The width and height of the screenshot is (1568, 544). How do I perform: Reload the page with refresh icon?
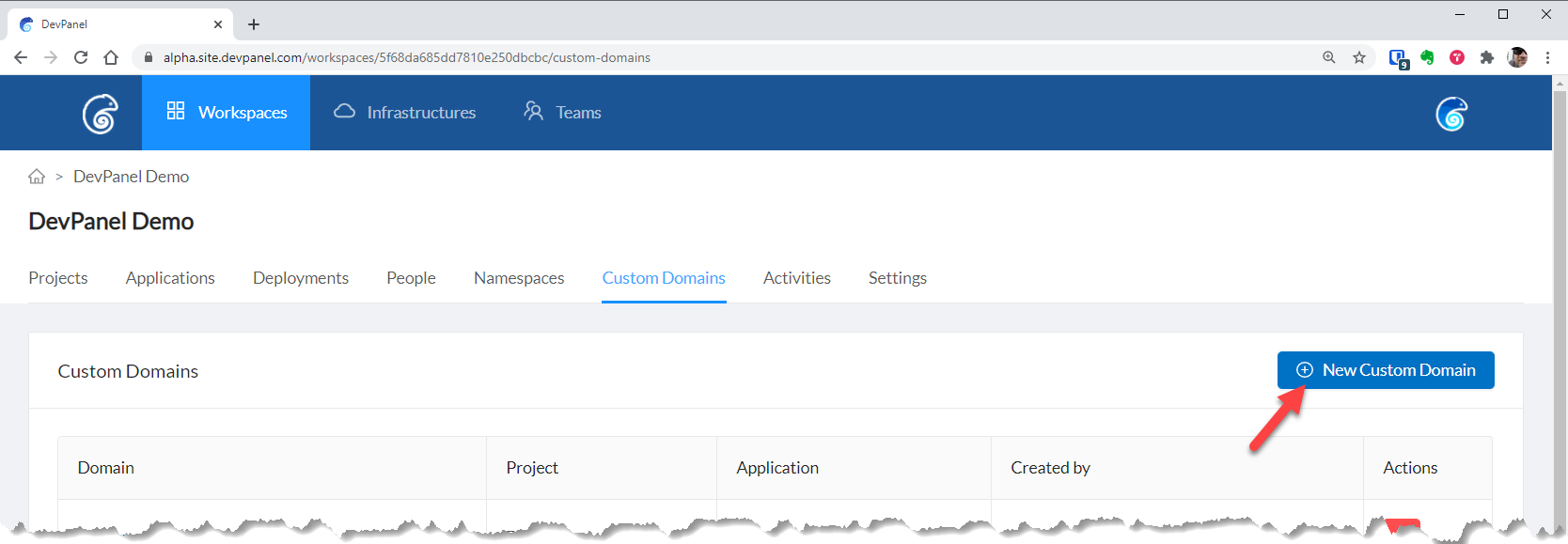click(x=81, y=57)
